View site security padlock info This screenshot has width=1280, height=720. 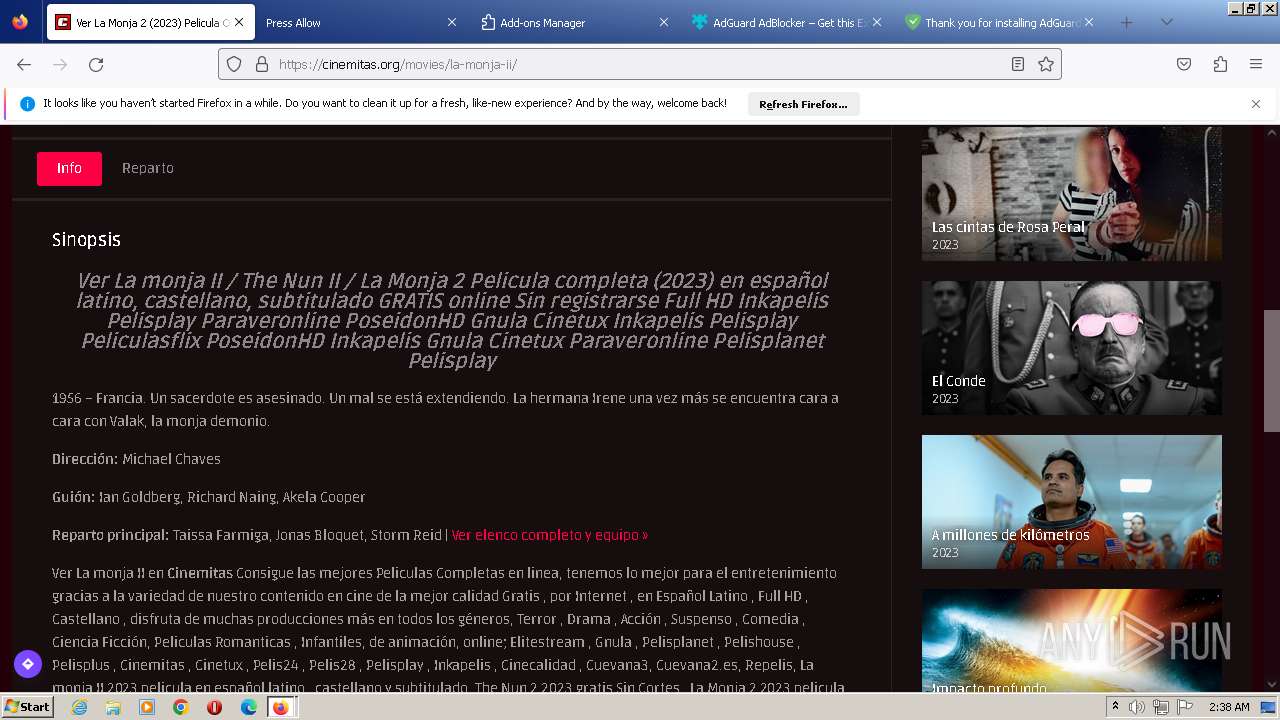pyautogui.click(x=262, y=64)
